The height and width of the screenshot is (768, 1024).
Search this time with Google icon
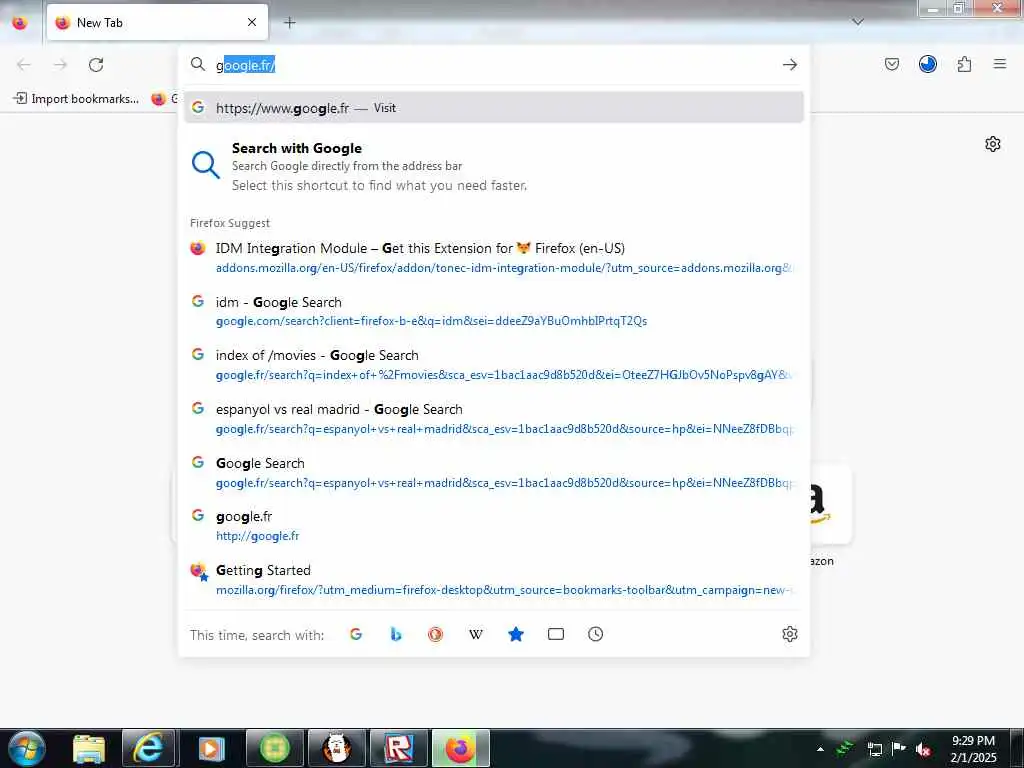click(356, 634)
